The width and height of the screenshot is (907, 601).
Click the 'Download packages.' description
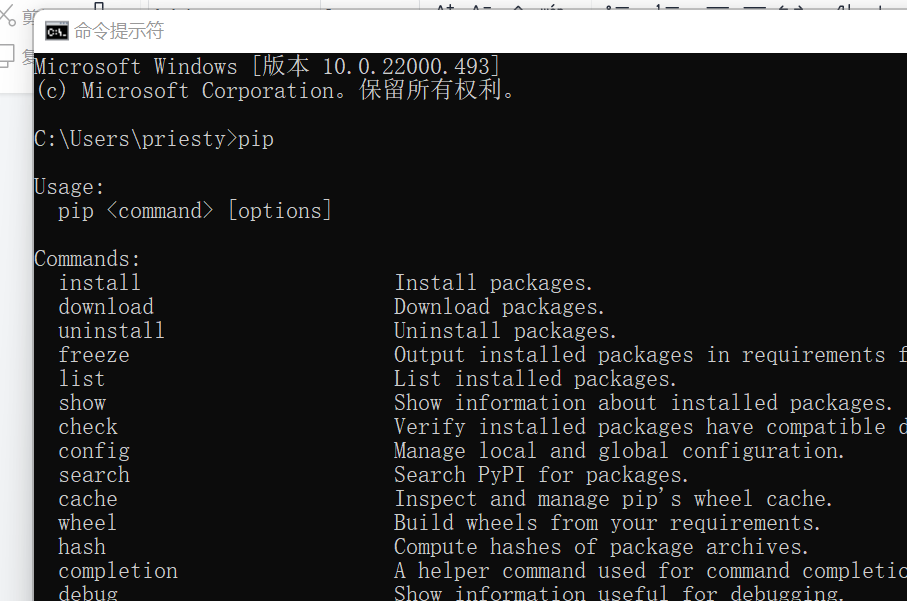499,307
